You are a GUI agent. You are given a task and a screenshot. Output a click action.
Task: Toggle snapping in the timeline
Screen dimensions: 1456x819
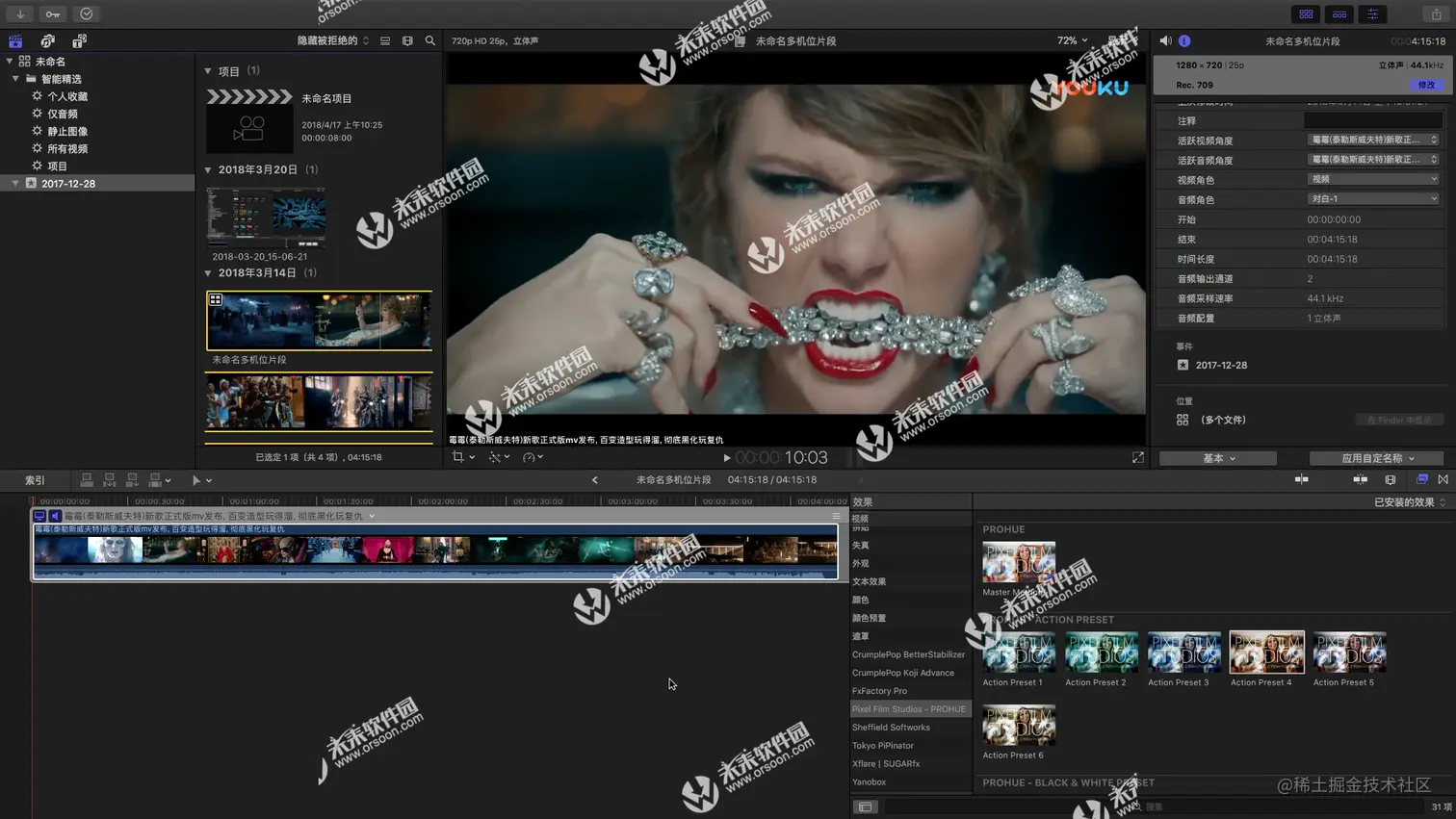click(1360, 479)
